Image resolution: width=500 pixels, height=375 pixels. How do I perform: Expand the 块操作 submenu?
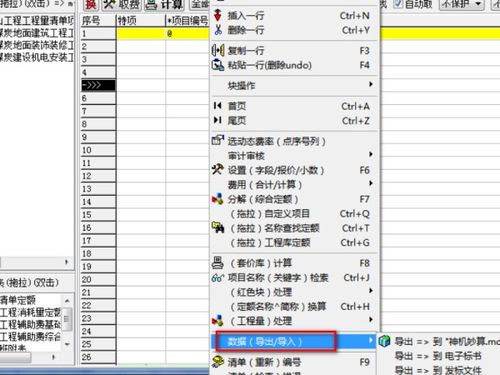[293, 85]
